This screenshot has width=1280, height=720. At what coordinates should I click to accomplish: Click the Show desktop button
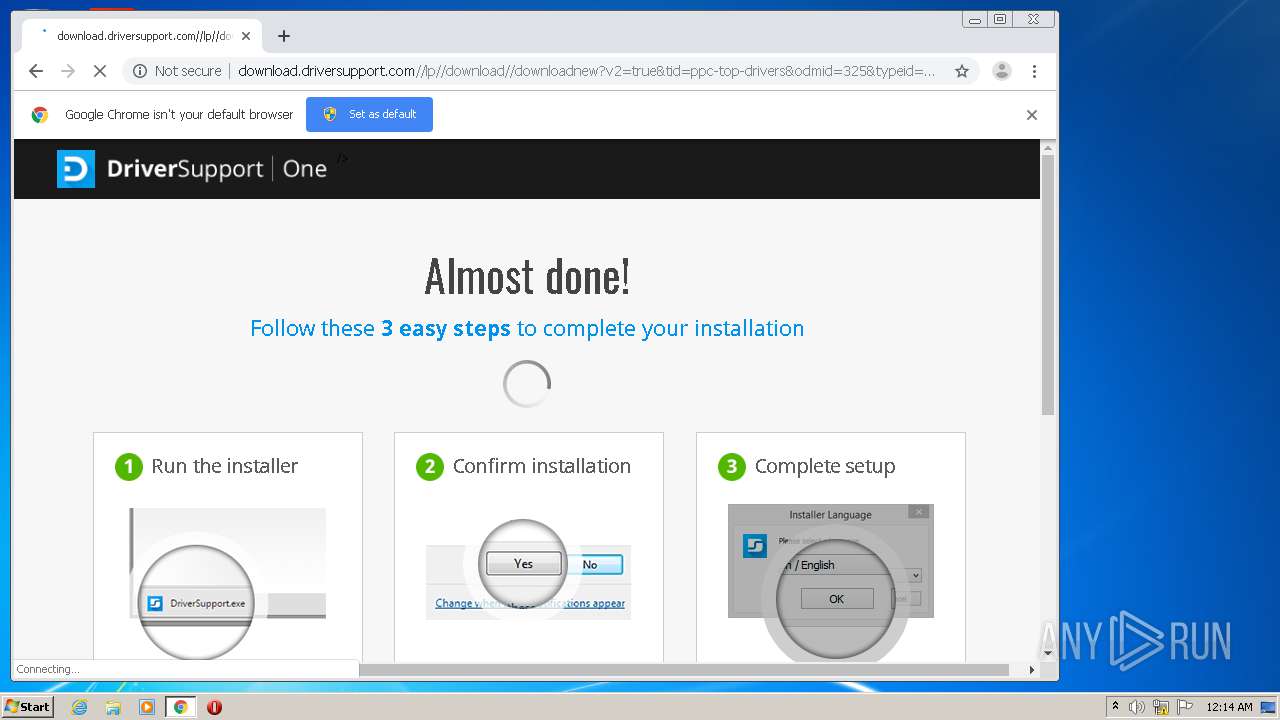click(x=1270, y=707)
